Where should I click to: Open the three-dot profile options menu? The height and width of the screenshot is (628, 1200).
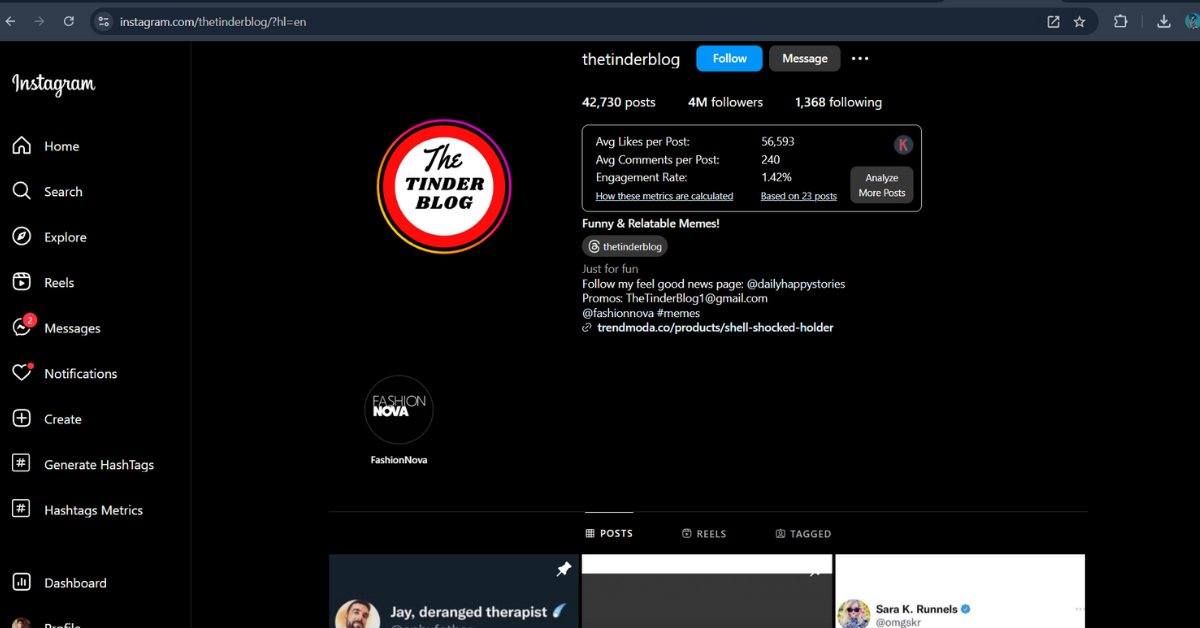click(x=860, y=59)
